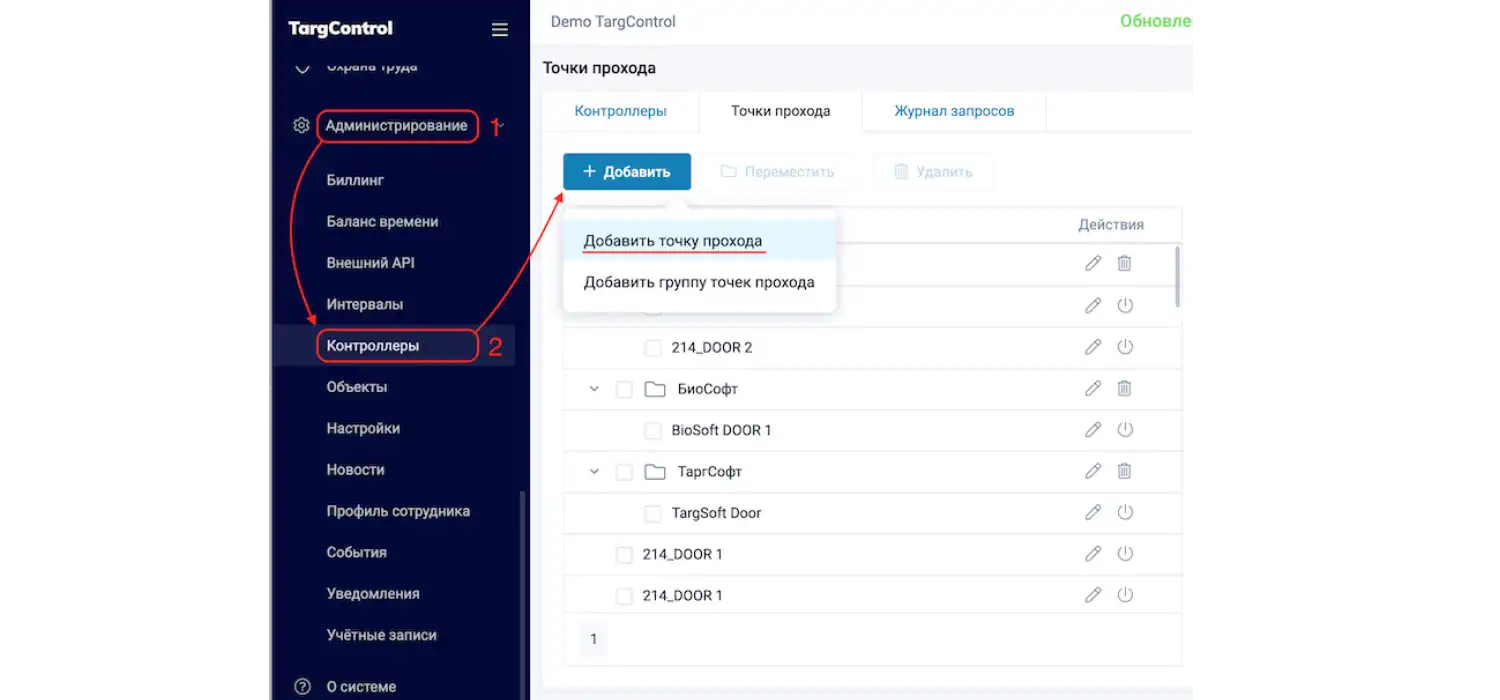Click the Demo TargControl header text
This screenshot has width=1500, height=700.
click(x=613, y=21)
